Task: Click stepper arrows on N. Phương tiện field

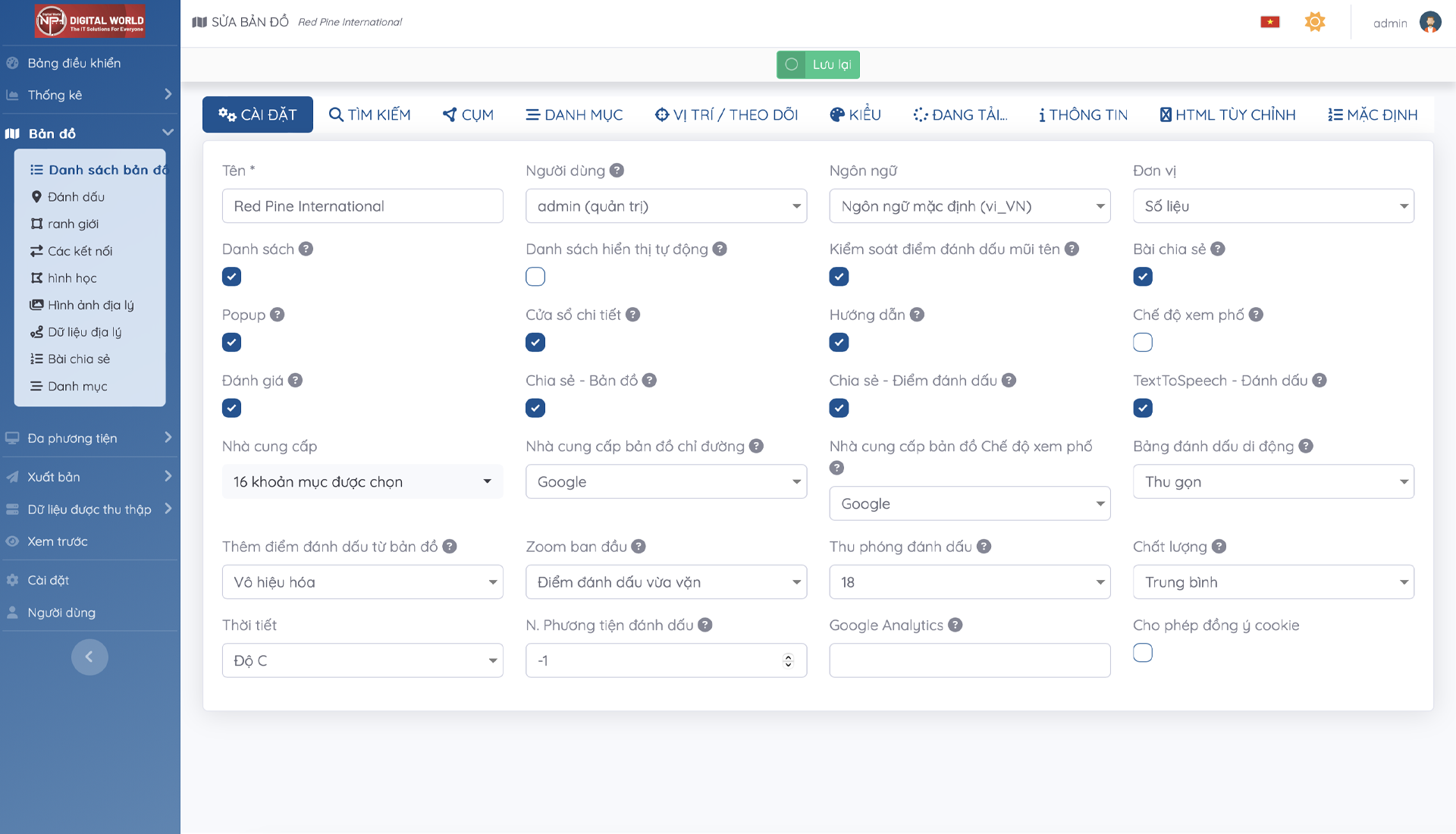Action: (x=788, y=660)
